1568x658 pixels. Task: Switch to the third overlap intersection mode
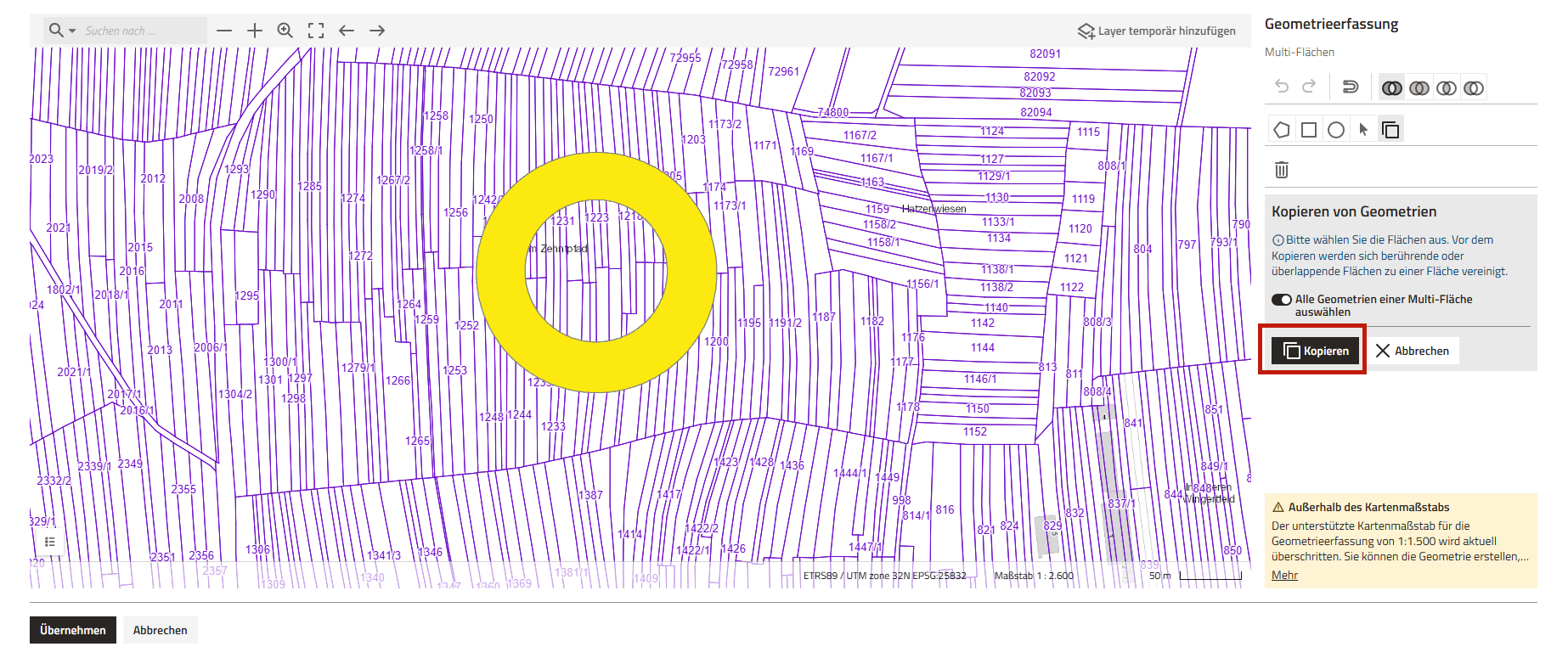pos(1447,87)
